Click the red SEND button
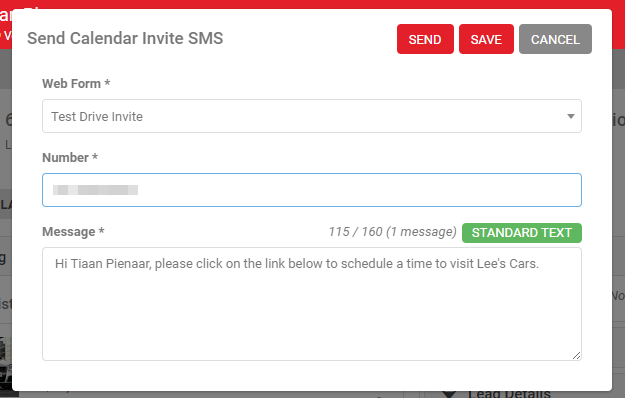This screenshot has height=398, width=625. click(425, 39)
